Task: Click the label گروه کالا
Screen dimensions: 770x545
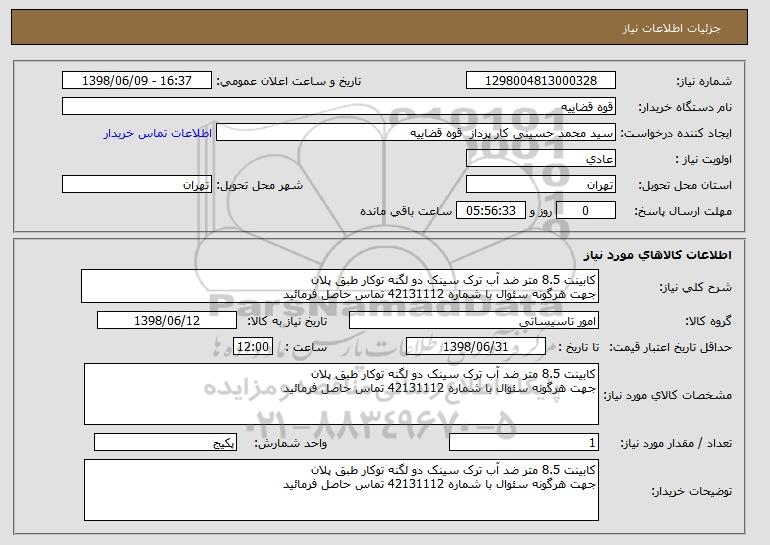Action: coord(708,321)
